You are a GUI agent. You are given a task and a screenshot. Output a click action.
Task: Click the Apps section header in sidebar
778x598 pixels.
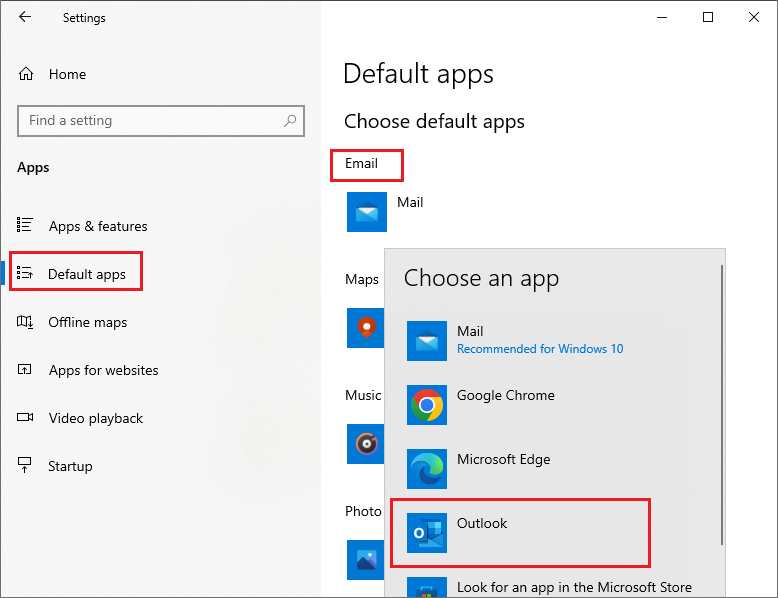33,168
